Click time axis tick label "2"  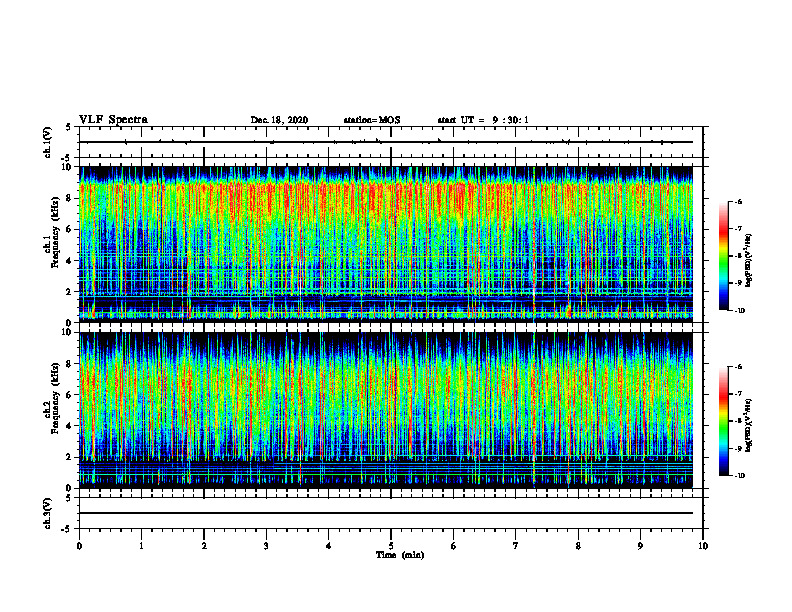tap(204, 546)
